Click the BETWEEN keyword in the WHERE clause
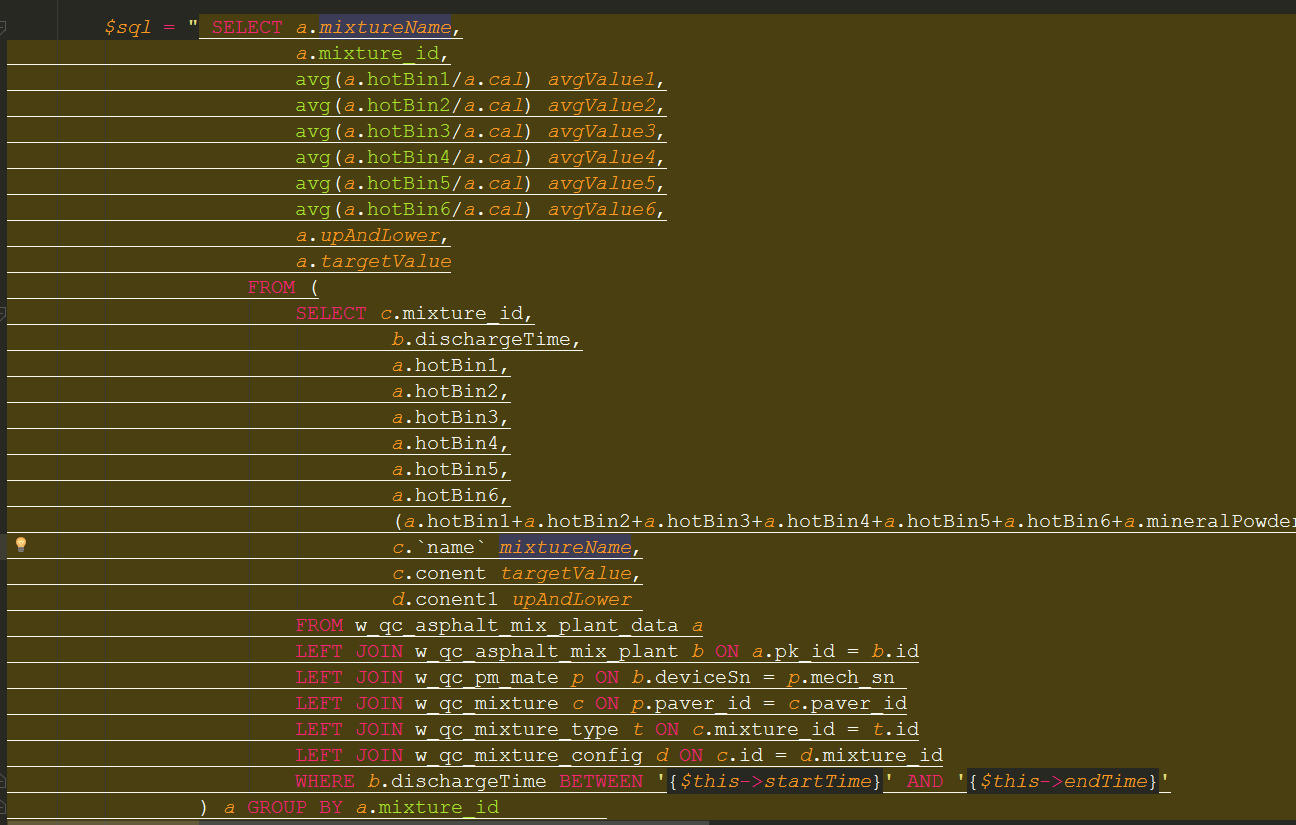The height and width of the screenshot is (825, 1296). point(602,781)
